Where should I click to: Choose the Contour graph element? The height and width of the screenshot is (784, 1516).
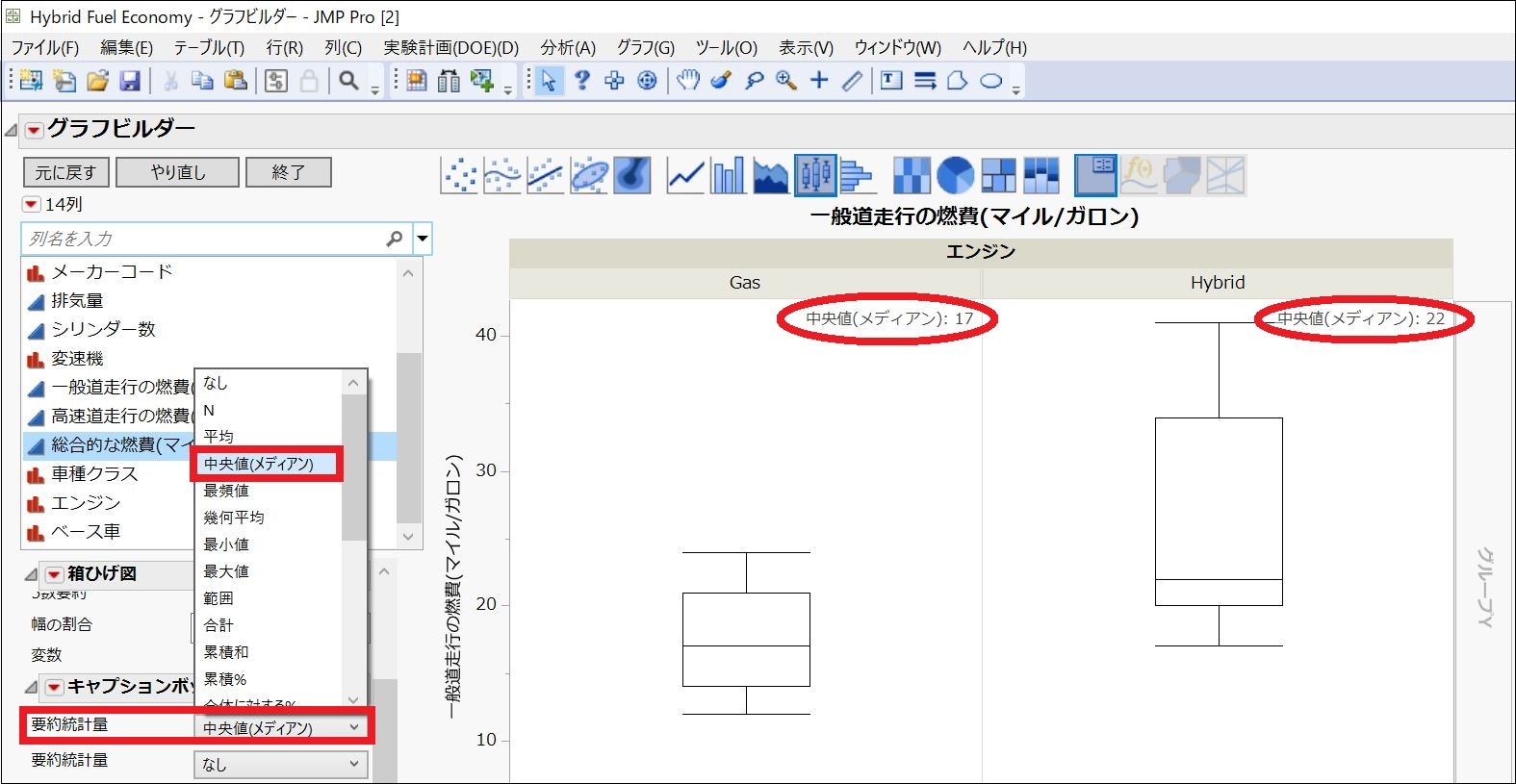pos(632,175)
